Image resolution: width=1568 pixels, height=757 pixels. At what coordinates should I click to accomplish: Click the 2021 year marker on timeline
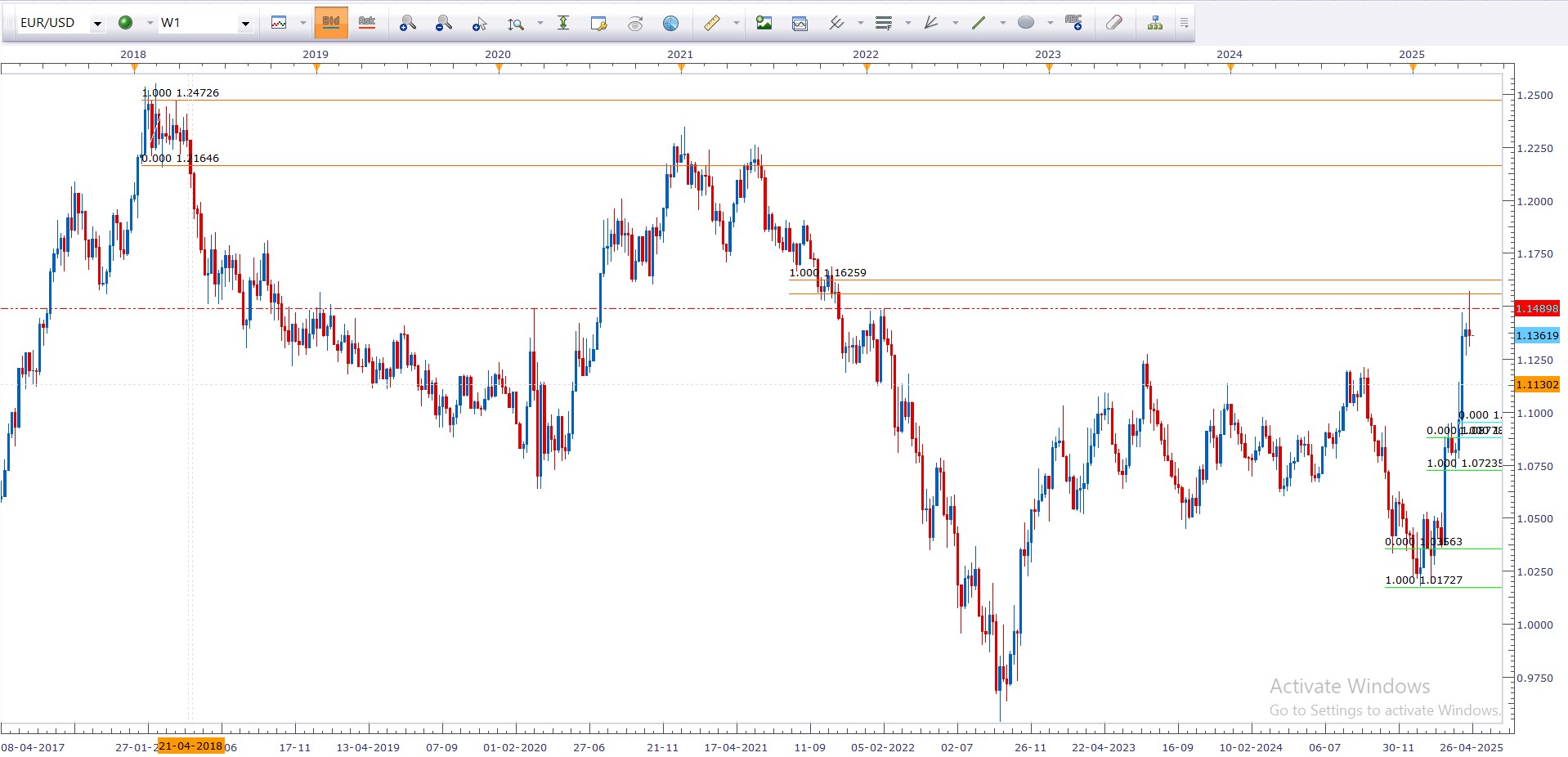pyautogui.click(x=680, y=55)
